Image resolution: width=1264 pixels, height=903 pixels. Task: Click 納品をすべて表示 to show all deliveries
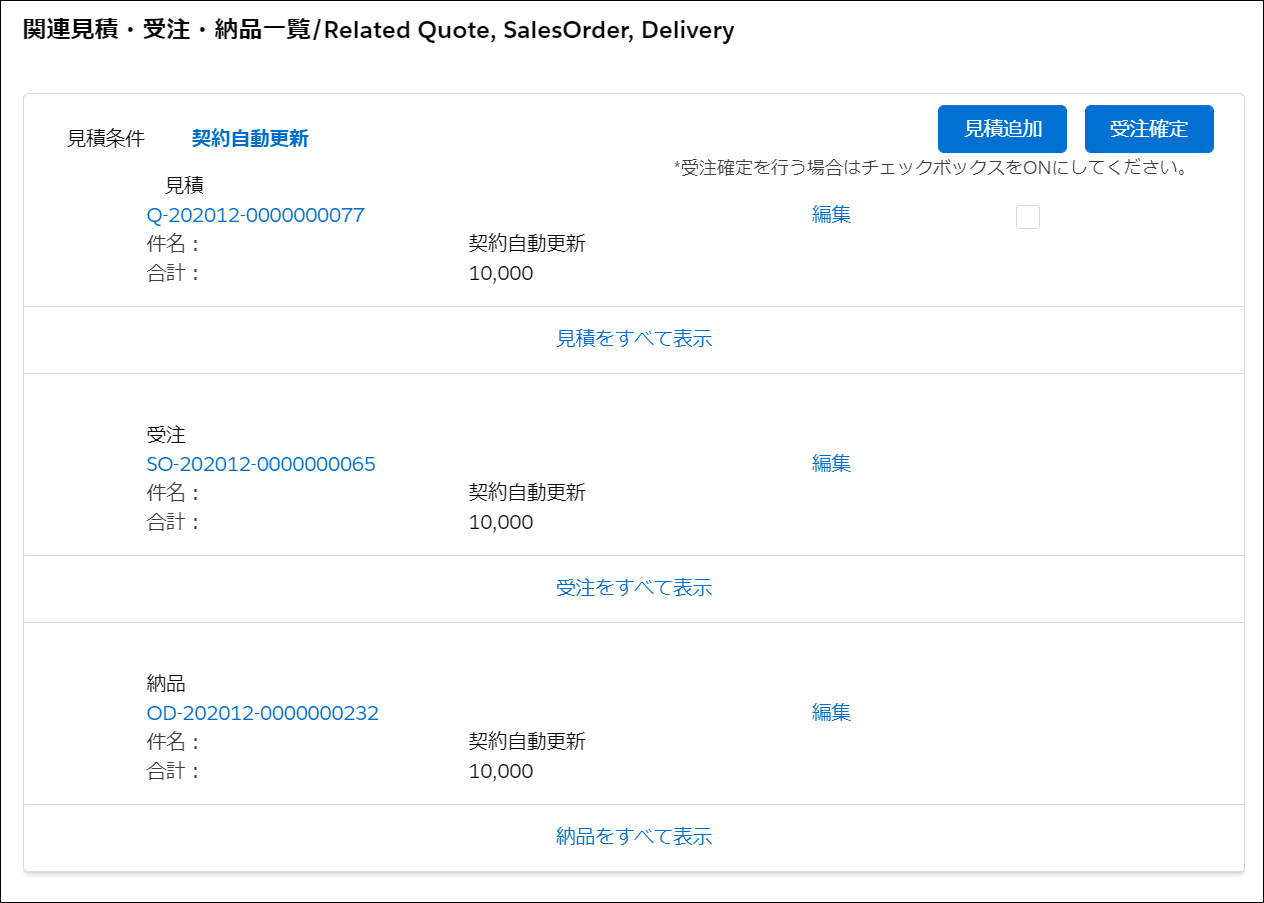[631, 836]
